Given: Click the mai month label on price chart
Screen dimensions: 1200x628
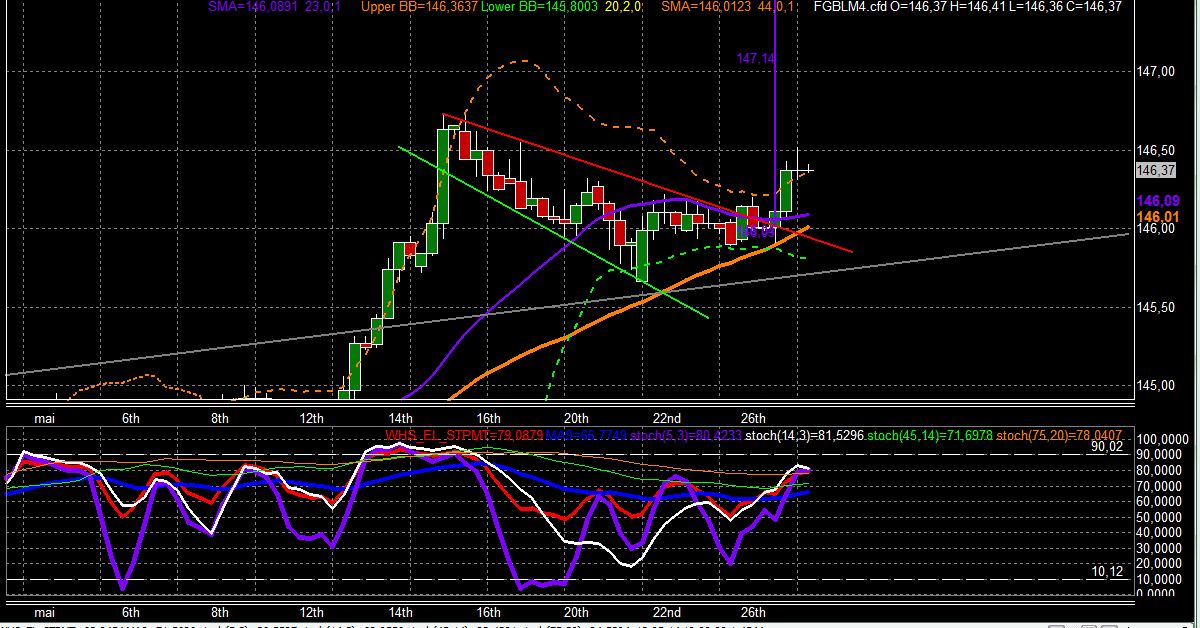Looking at the screenshot, I should [x=43, y=417].
